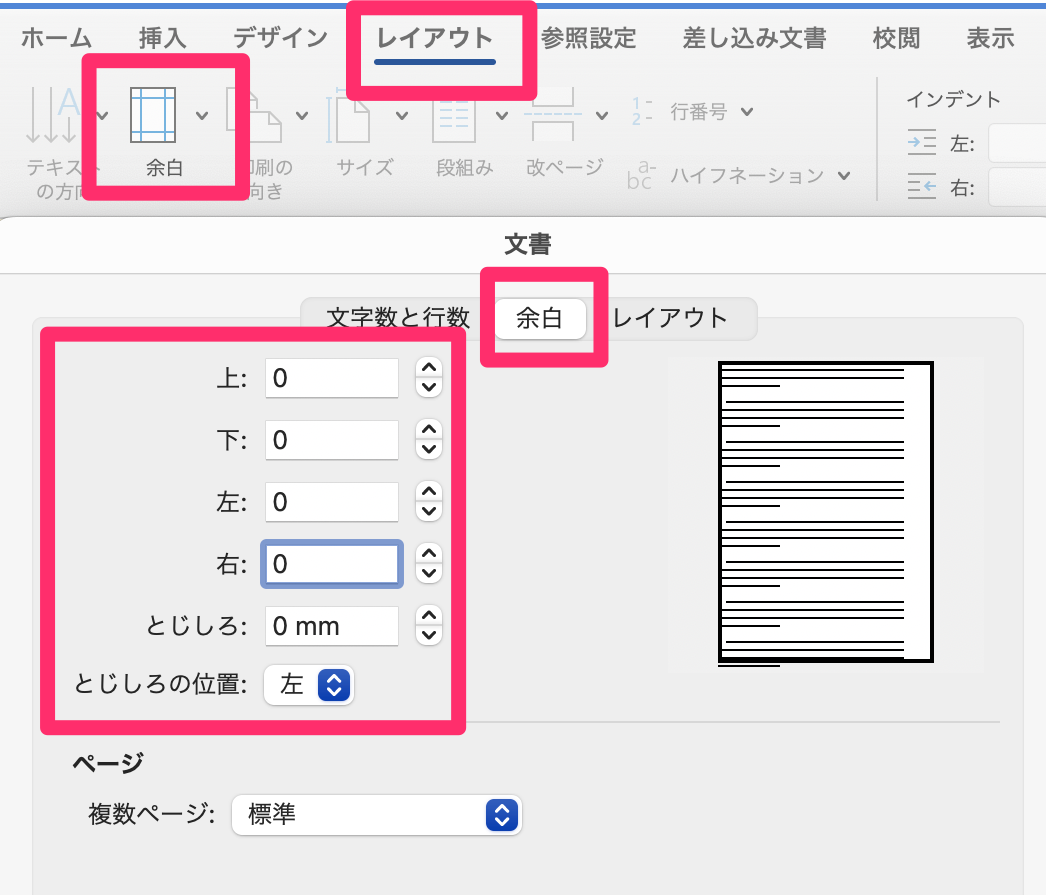Click inside the 右 margin input field

pos(331,563)
